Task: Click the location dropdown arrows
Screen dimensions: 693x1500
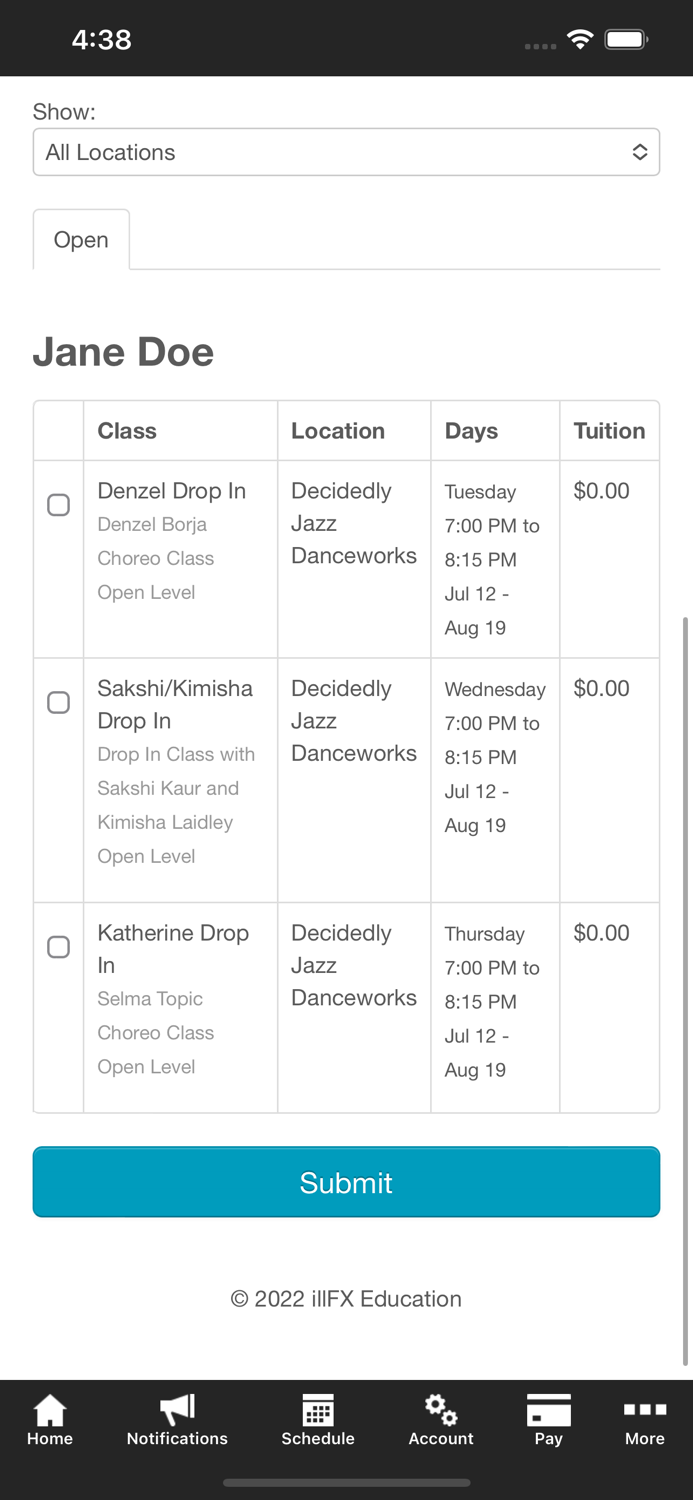Action: (640, 152)
